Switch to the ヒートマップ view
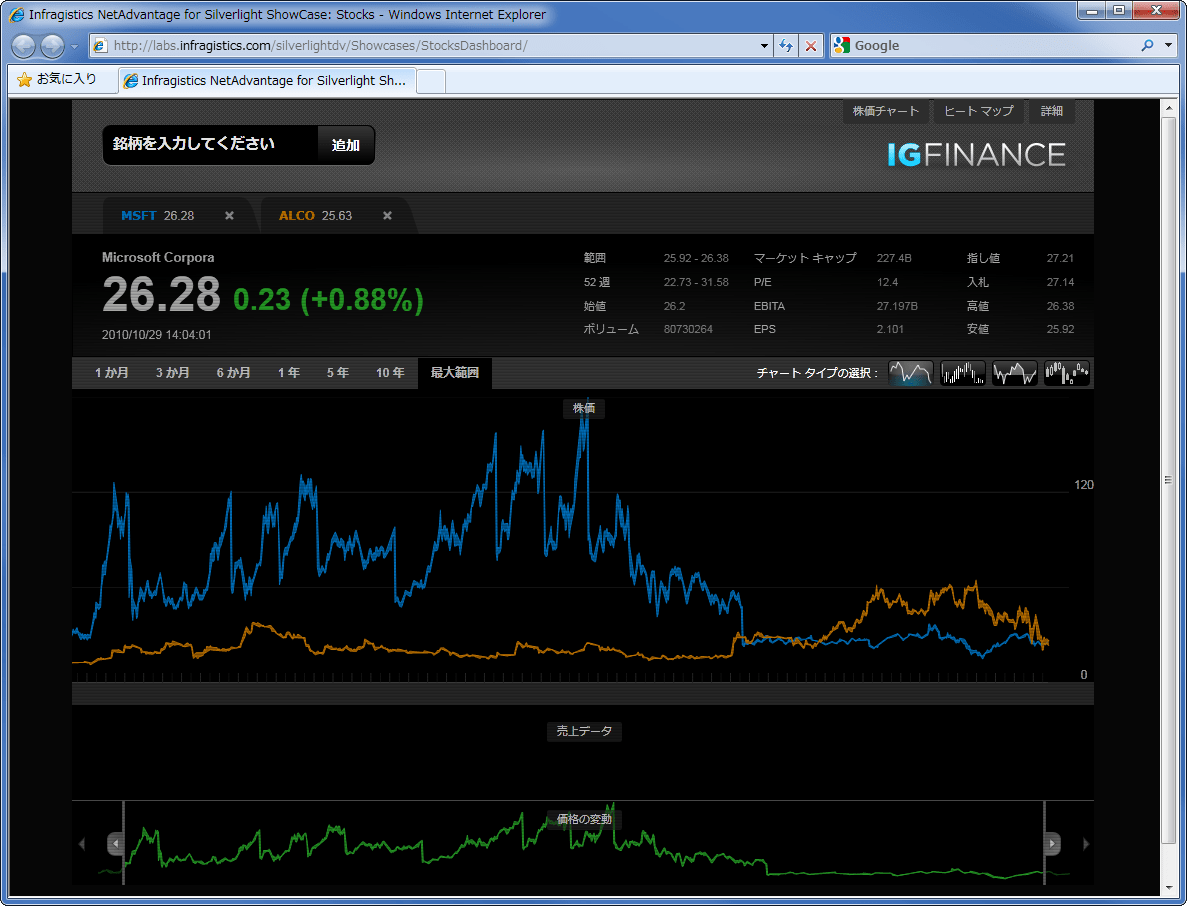Viewport: 1187px width, 906px height. click(x=978, y=111)
